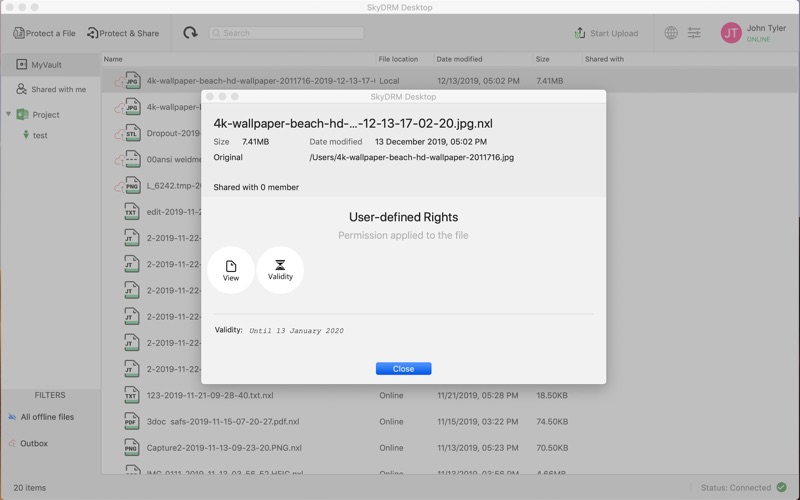800x500 pixels.
Task: Click 7.41MB size cell in list
Action: (x=549, y=81)
